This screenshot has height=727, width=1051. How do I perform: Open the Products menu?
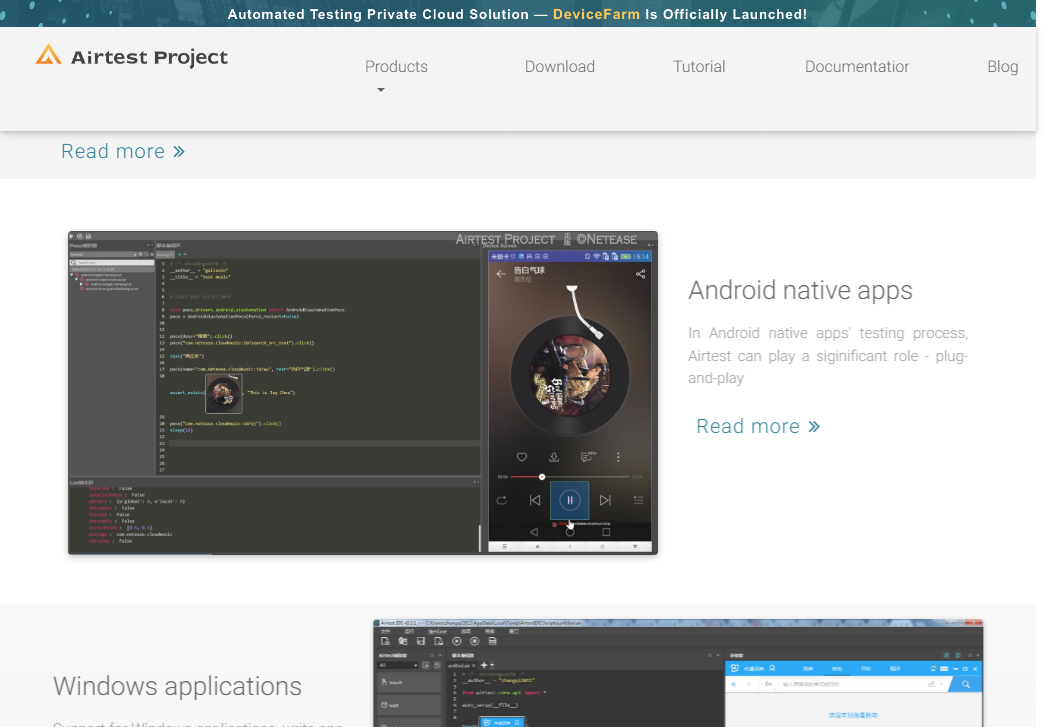click(x=396, y=66)
